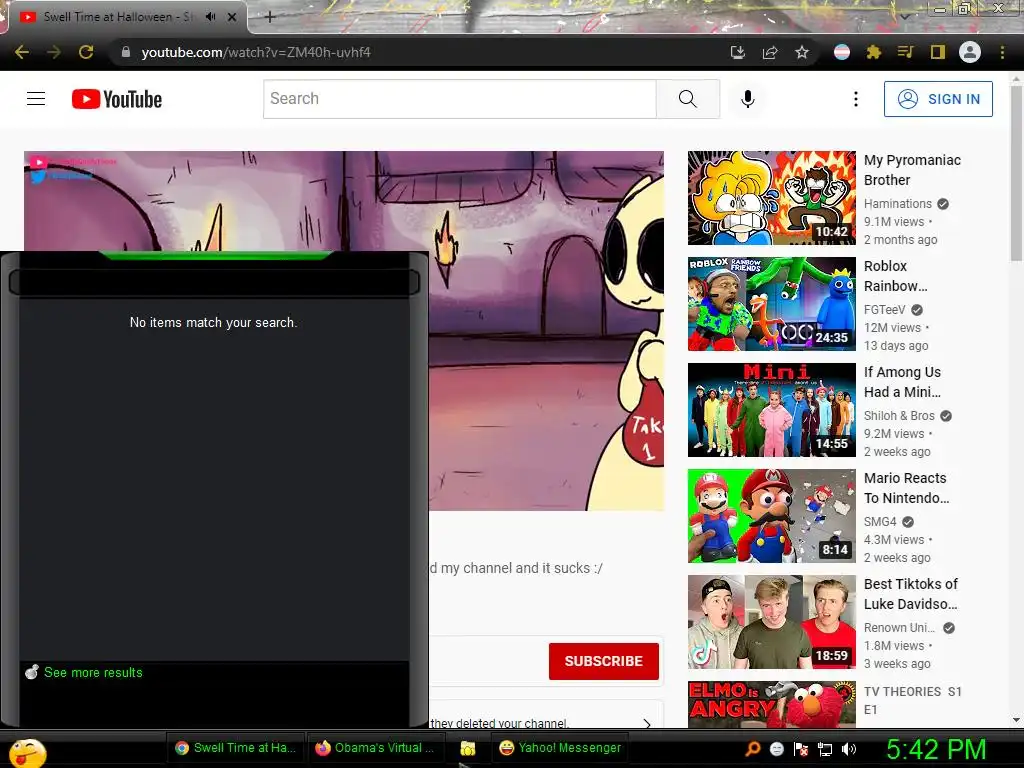Image resolution: width=1024 pixels, height=768 pixels.
Task: Switch to Obama's Virtual taskbar item
Action: coord(376,748)
